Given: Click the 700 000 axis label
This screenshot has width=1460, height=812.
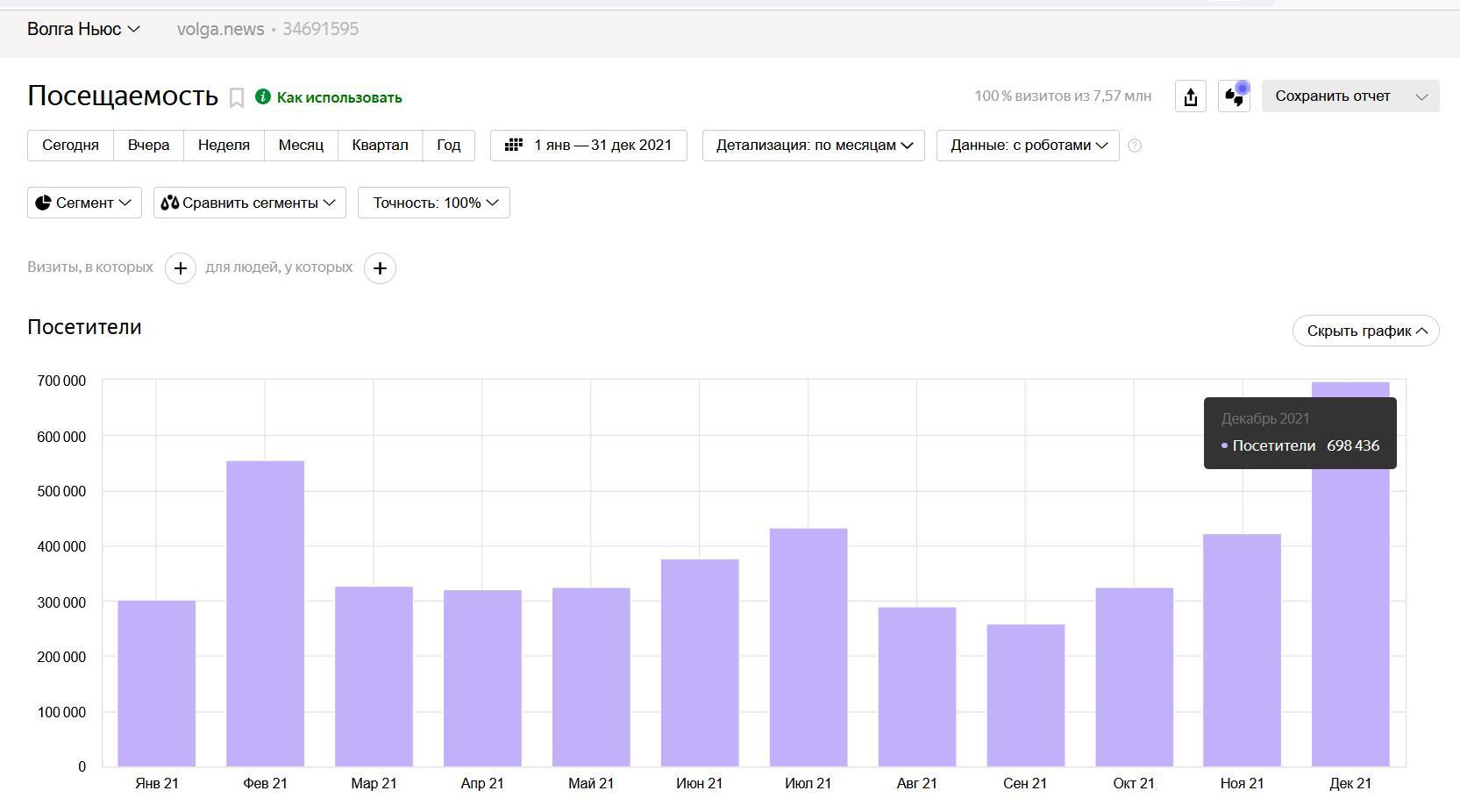Looking at the screenshot, I should coord(61,381).
